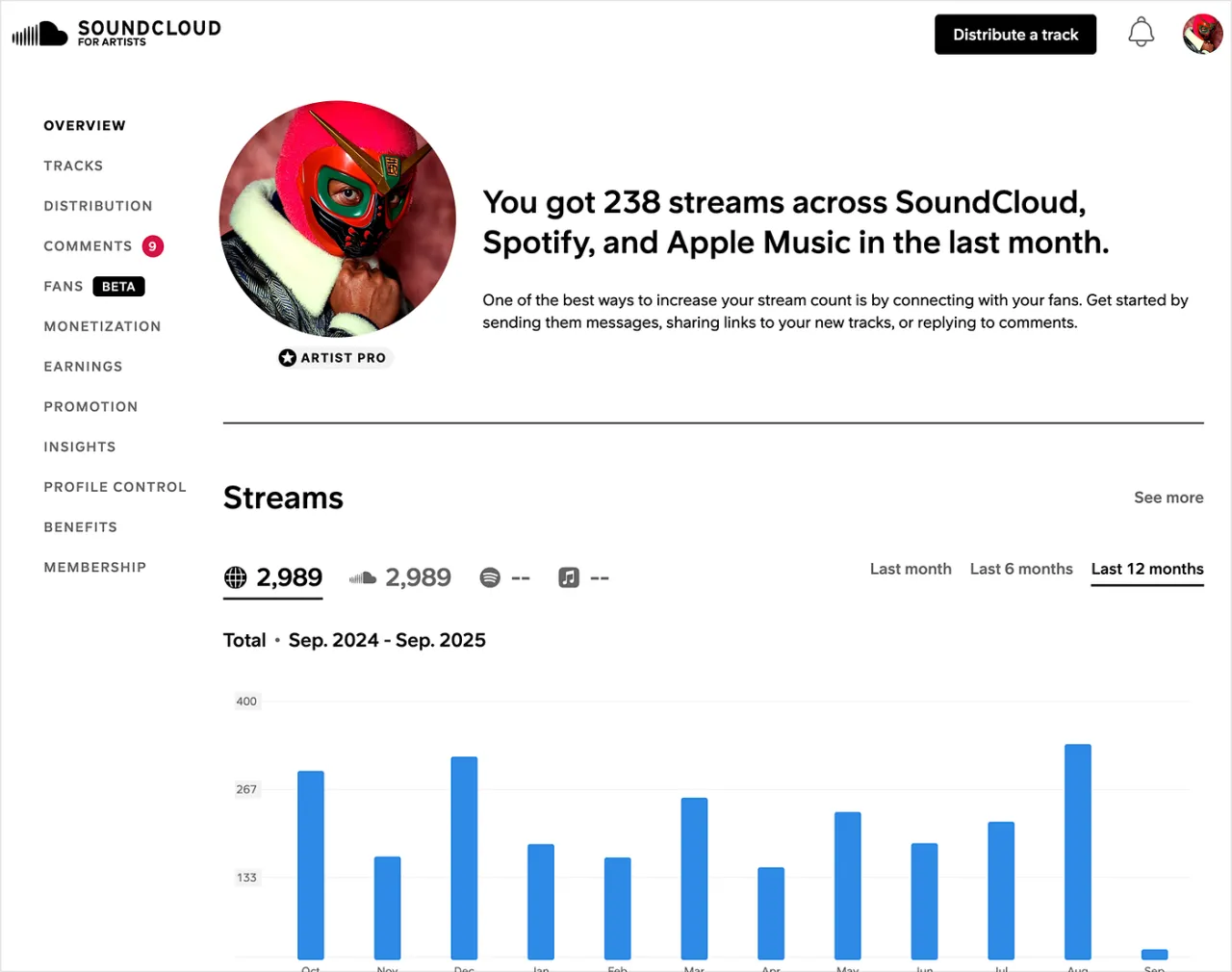
Task: Click the Comments notification badge
Action: tap(152, 245)
